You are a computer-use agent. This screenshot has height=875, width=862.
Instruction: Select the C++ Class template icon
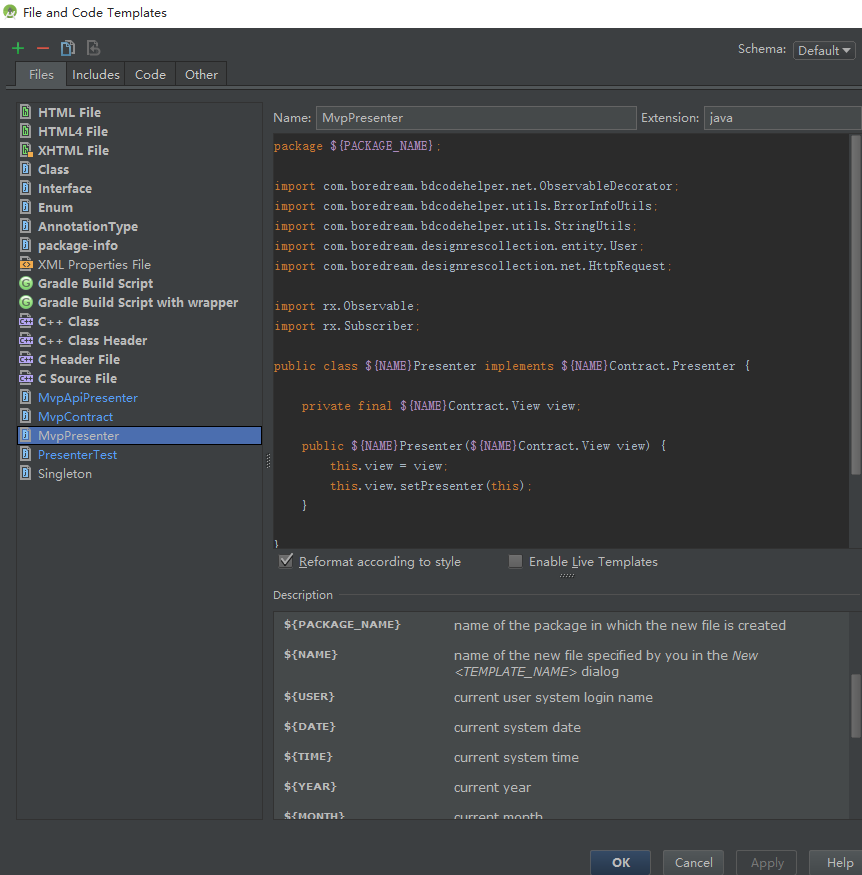tap(27, 321)
